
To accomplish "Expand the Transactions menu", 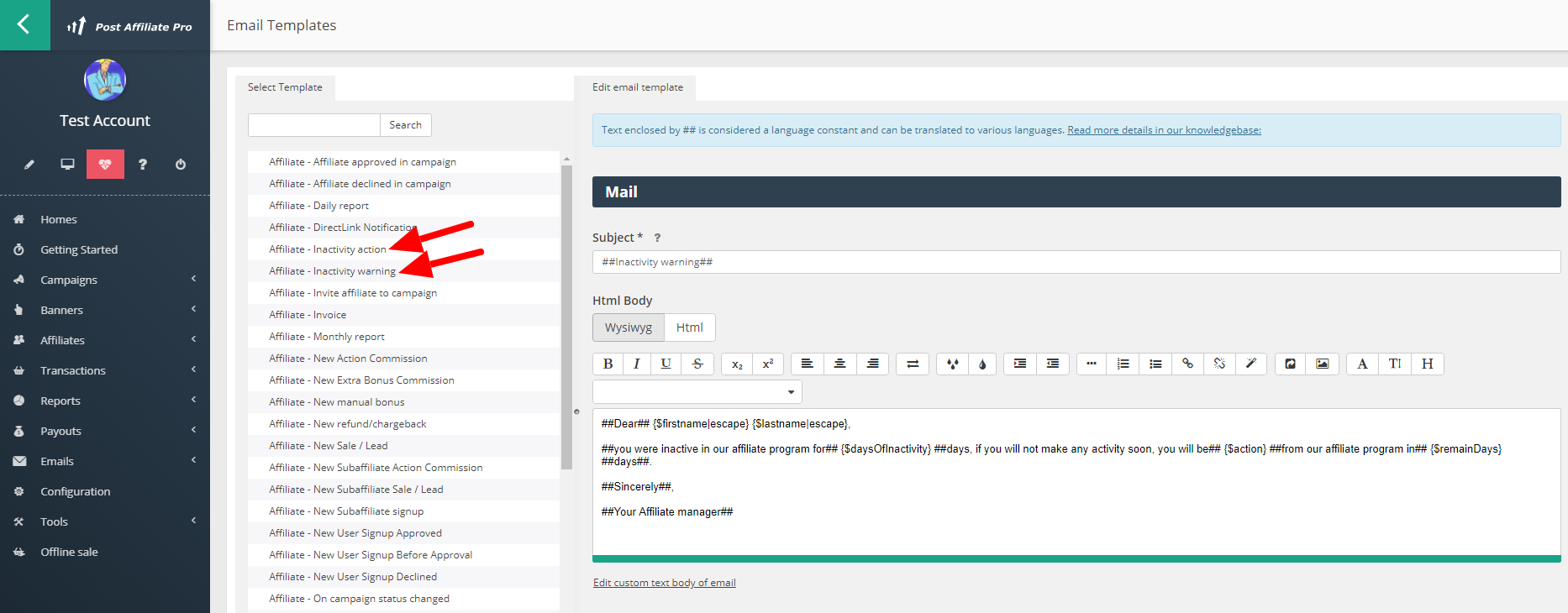I will tap(105, 370).
